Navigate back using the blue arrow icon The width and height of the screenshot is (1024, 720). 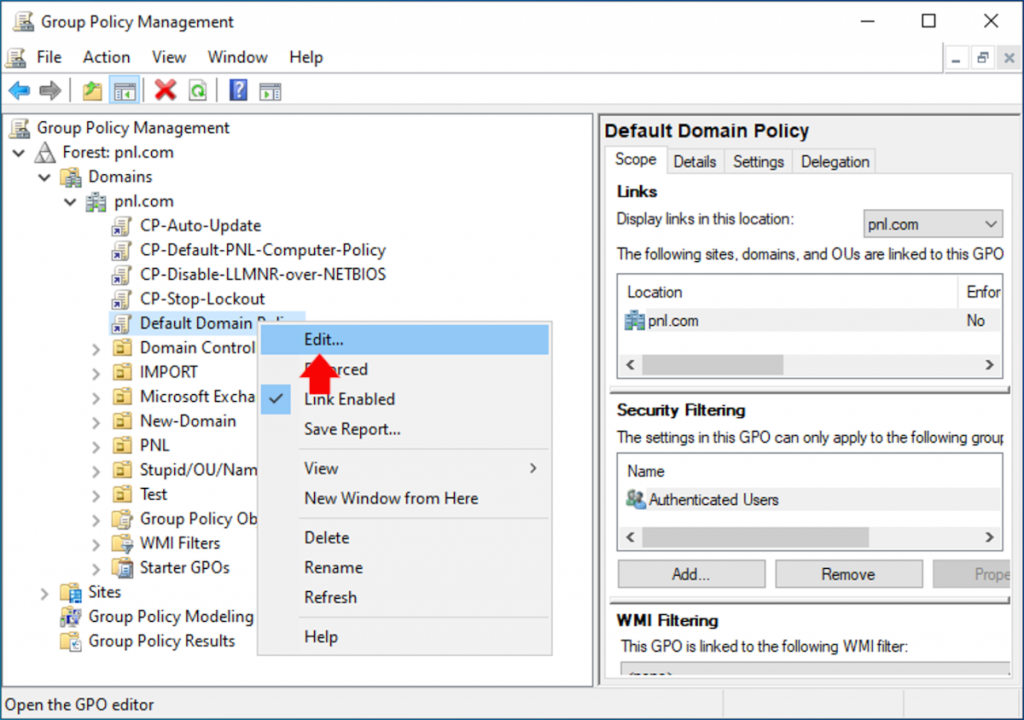tap(20, 90)
